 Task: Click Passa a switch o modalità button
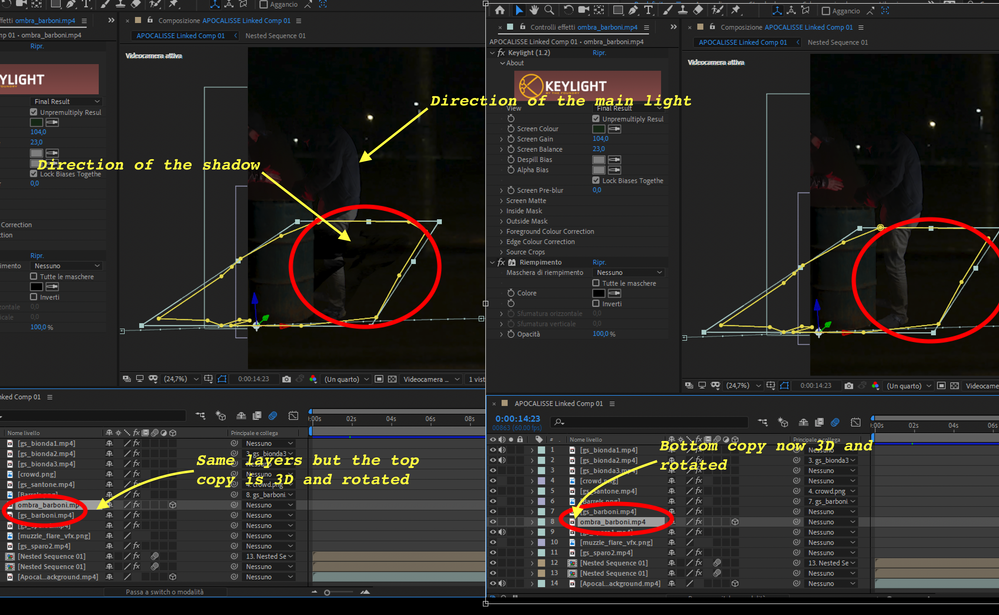(x=164, y=592)
